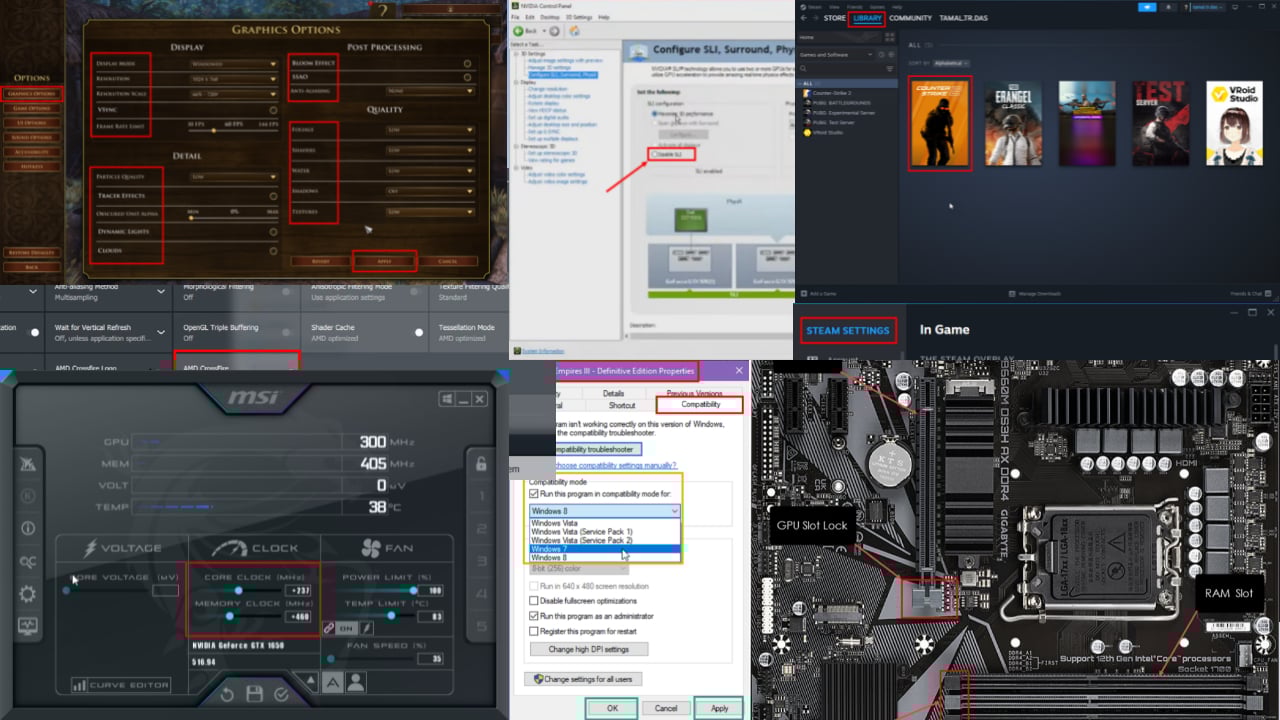Toggle the profile lock icon in Afterburner
The height and width of the screenshot is (720, 1280).
(x=481, y=463)
